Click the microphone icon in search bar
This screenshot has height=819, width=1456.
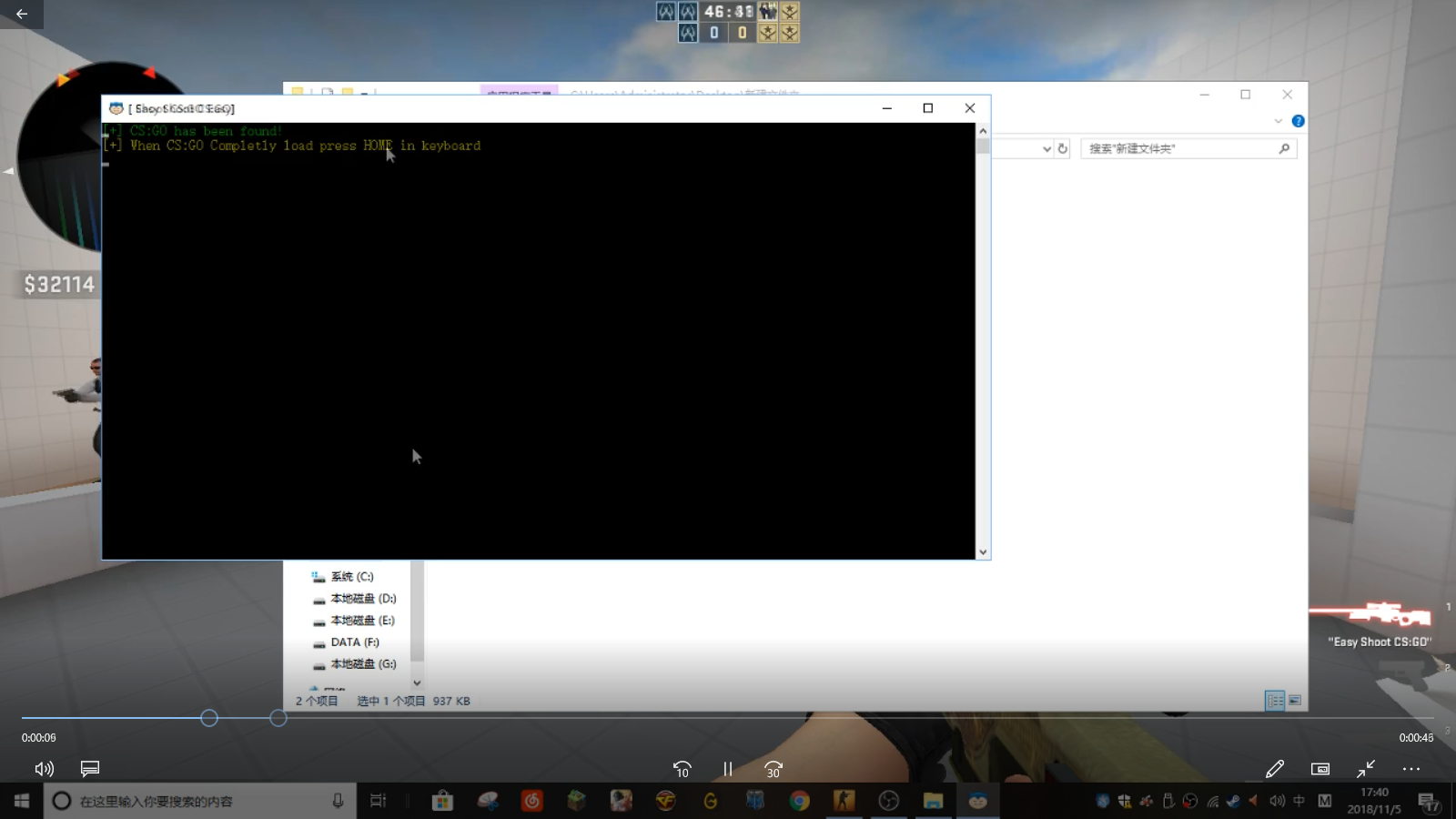[x=338, y=801]
